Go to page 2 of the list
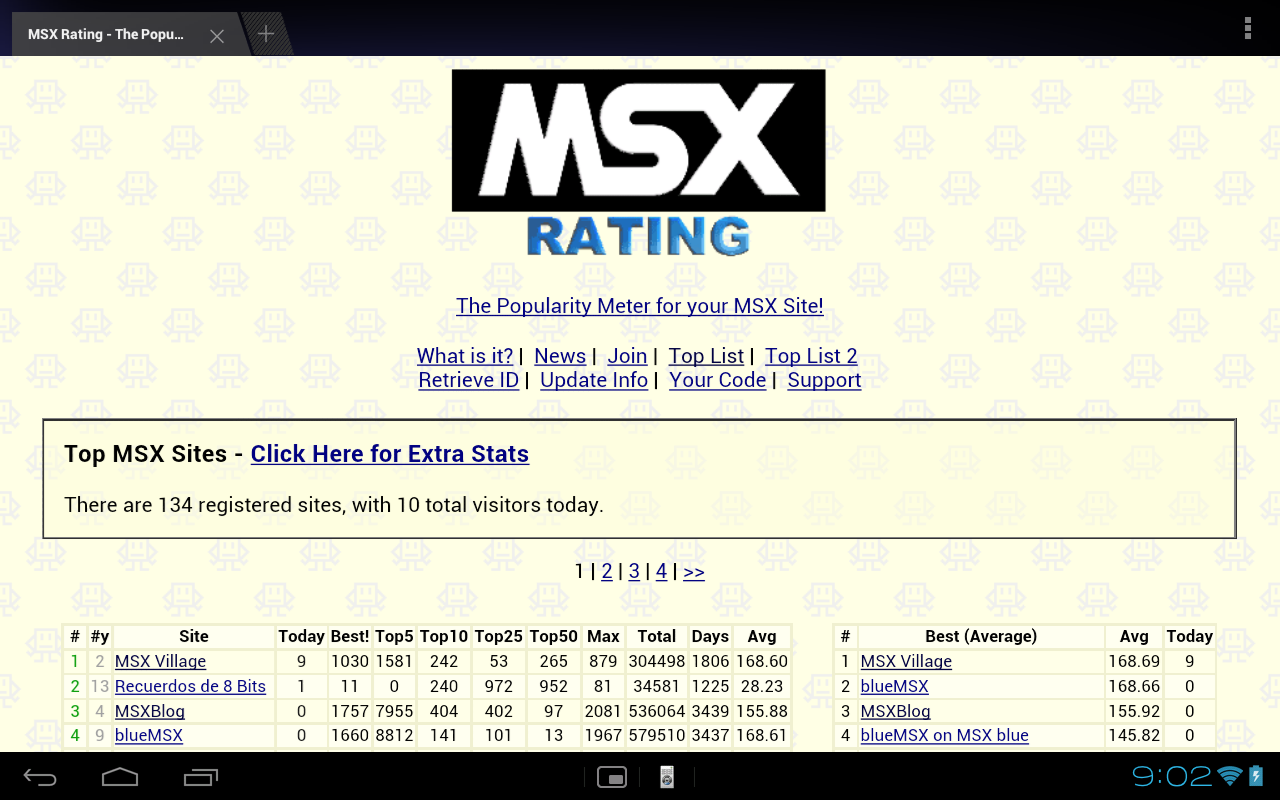Viewport: 1280px width, 800px height. point(607,572)
